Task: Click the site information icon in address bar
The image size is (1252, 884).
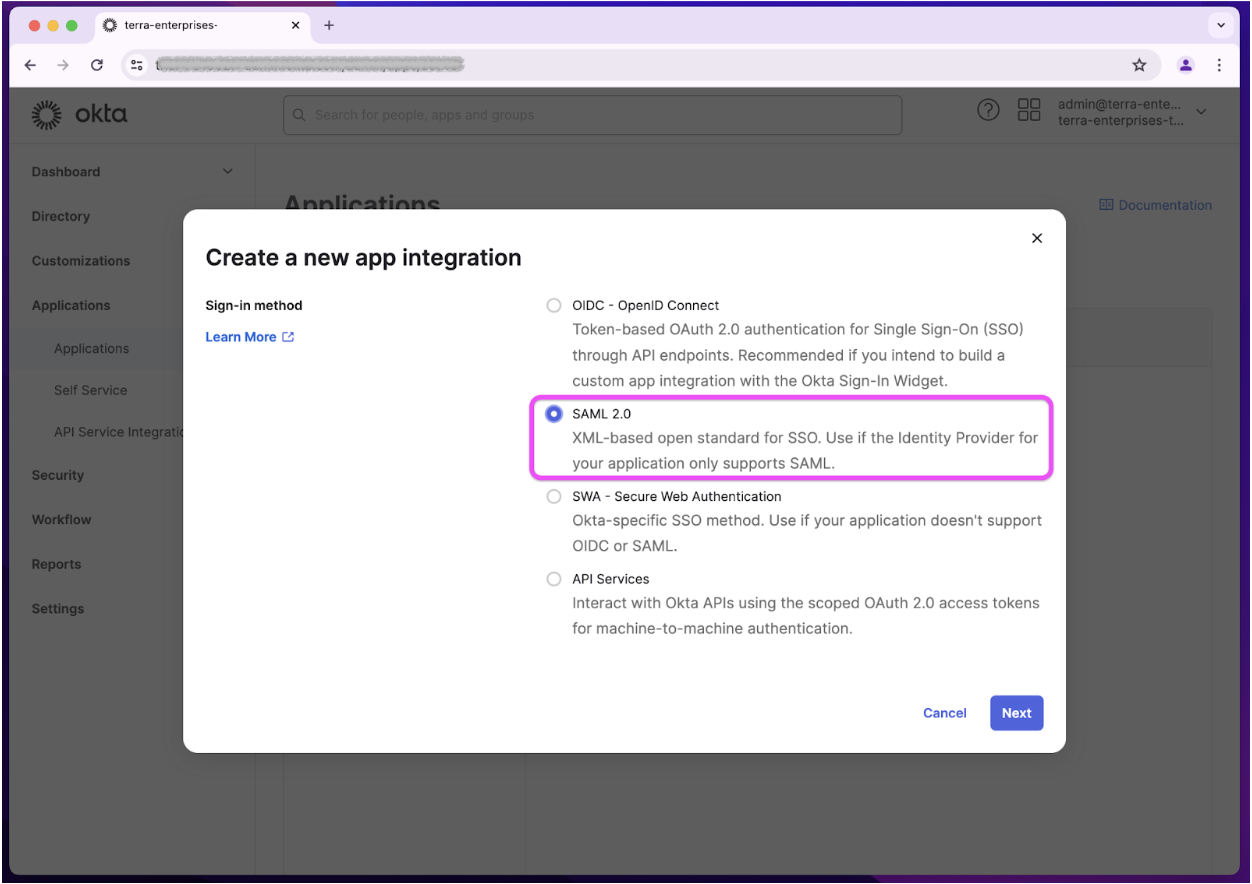Action: tap(137, 65)
